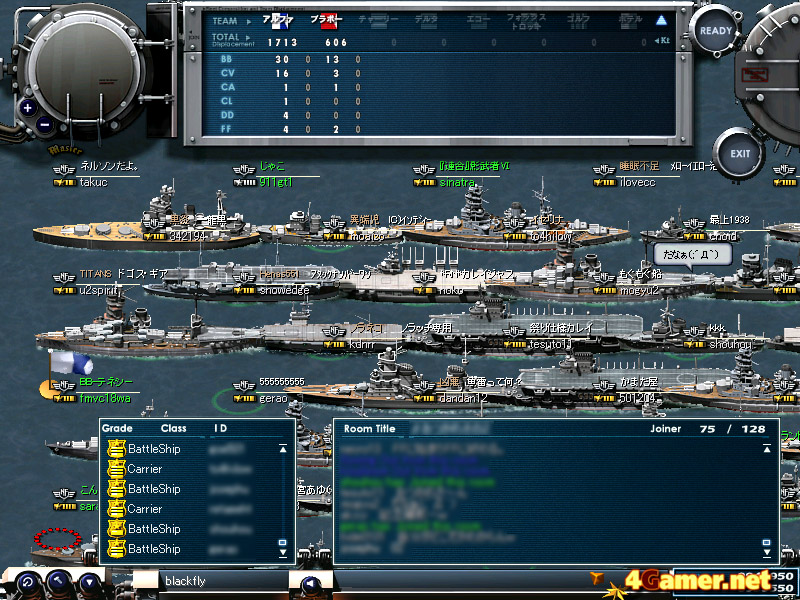This screenshot has width=800, height=600.
Task: Select player u2spirit's name tag
Action: (110, 282)
